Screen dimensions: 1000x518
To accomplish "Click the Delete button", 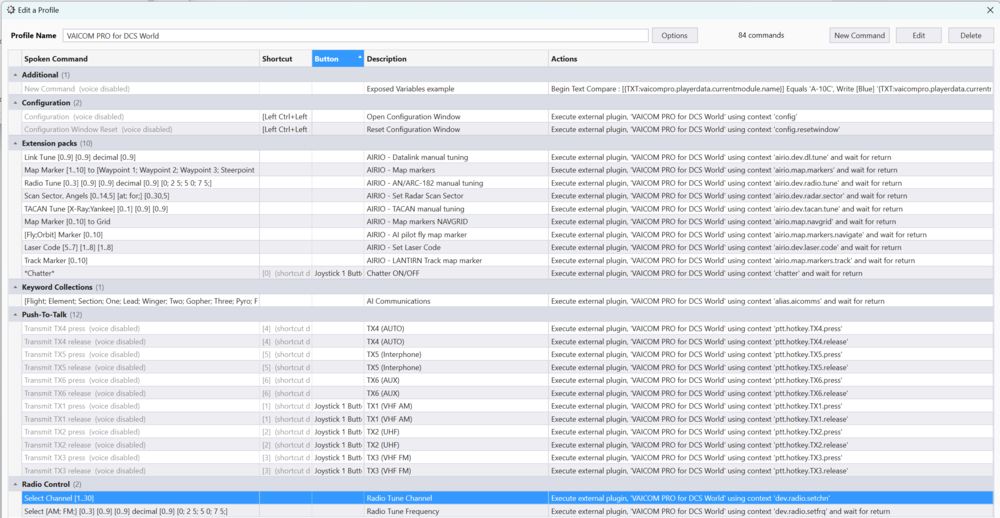I will (971, 36).
